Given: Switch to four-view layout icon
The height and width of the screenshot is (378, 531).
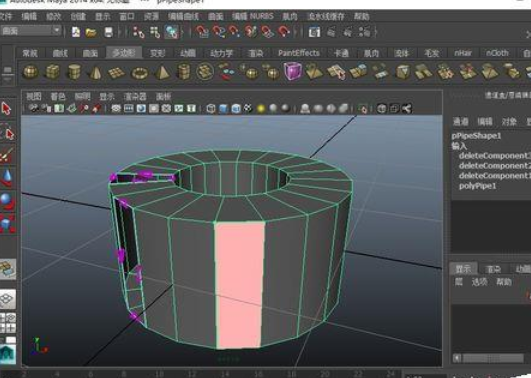Looking at the screenshot, I should point(7,323).
